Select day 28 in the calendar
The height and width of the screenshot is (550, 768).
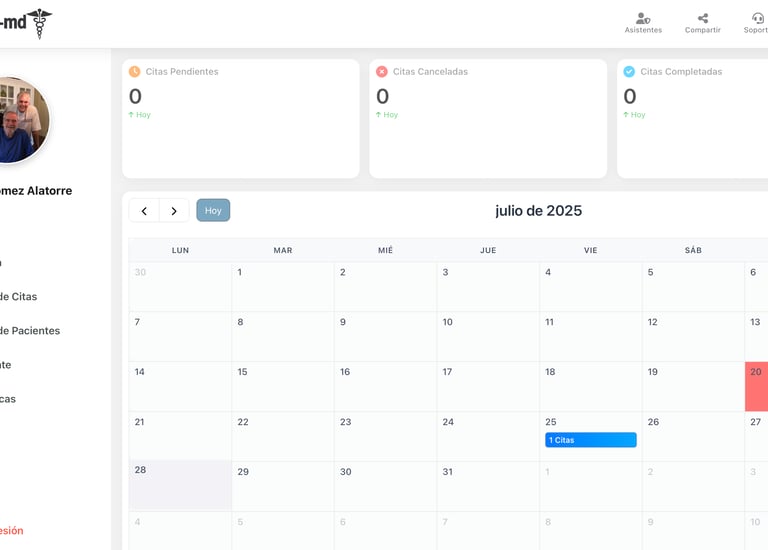coord(180,486)
